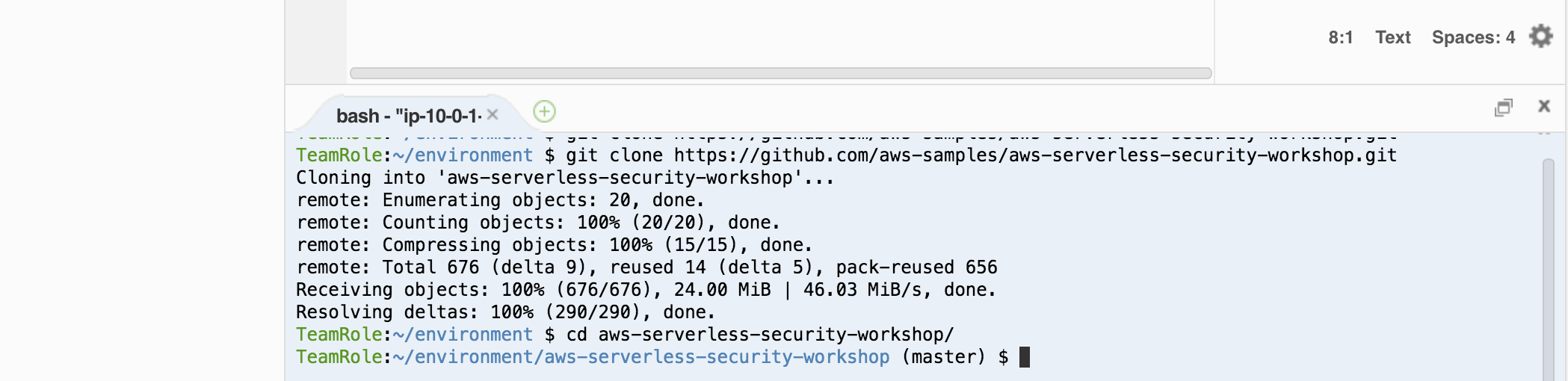This screenshot has height=381, width=1568.
Task: Close the bottom terminal panel
Action: click(x=1544, y=106)
